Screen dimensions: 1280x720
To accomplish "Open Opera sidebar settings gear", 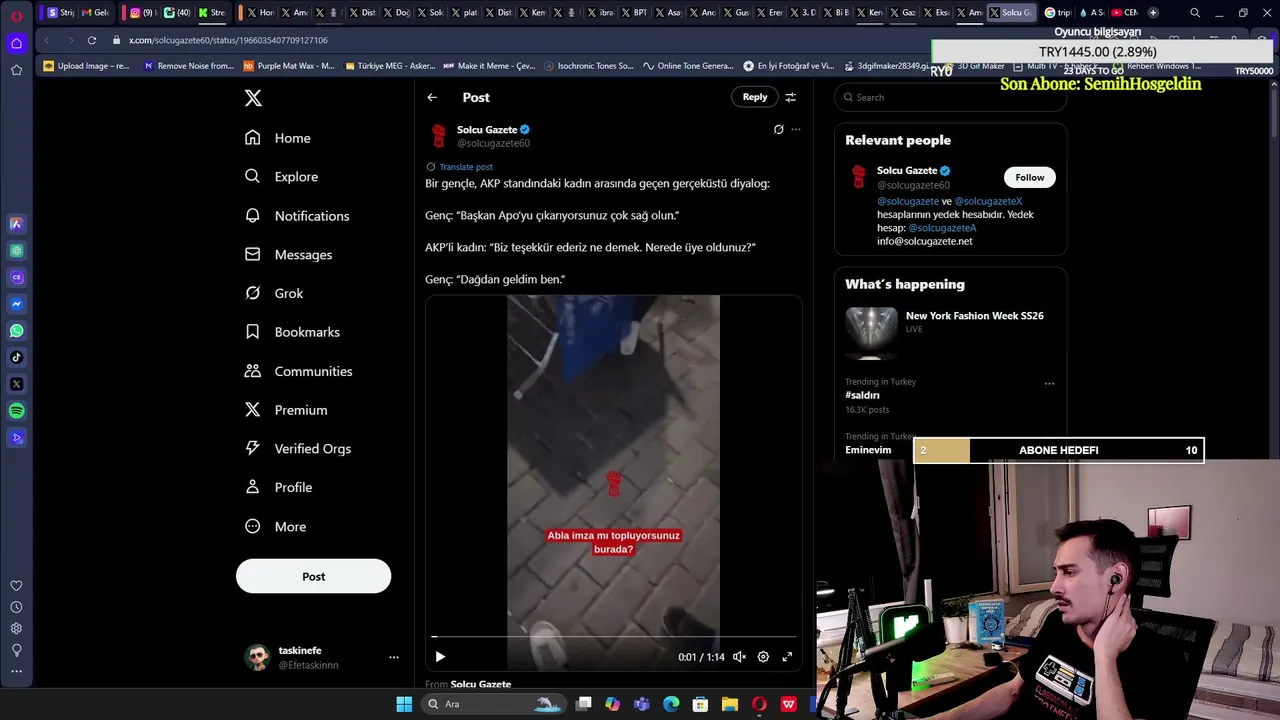I will tap(16, 628).
